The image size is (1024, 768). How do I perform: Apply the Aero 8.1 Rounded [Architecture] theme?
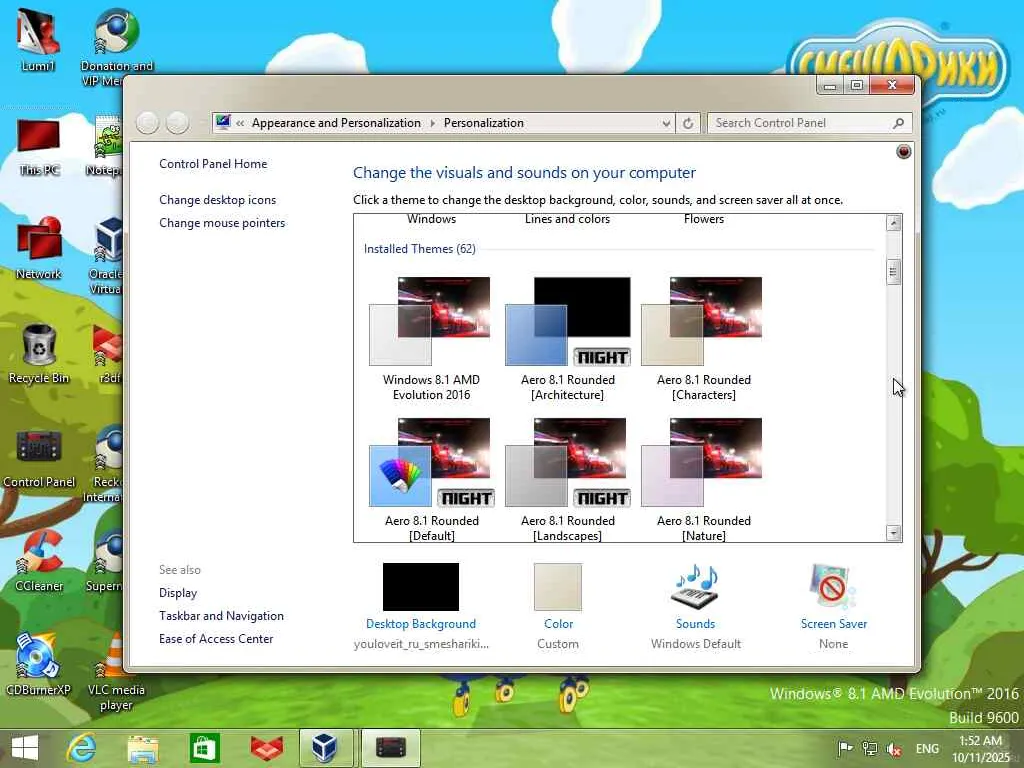tap(568, 339)
